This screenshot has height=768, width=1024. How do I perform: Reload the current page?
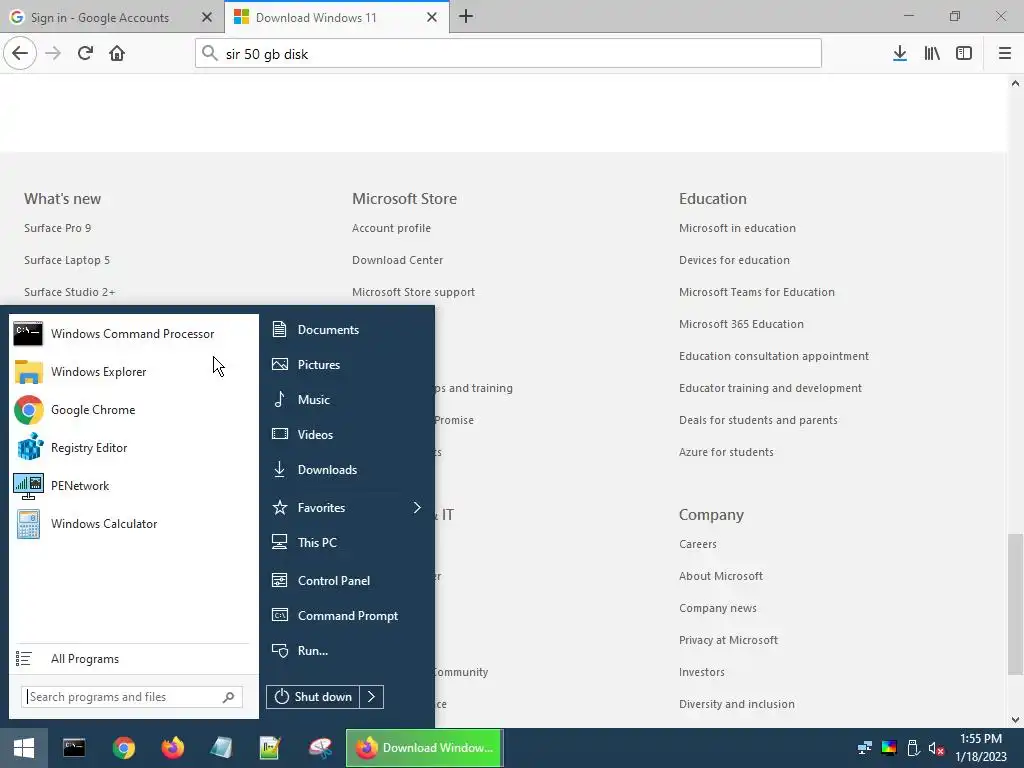pos(85,54)
